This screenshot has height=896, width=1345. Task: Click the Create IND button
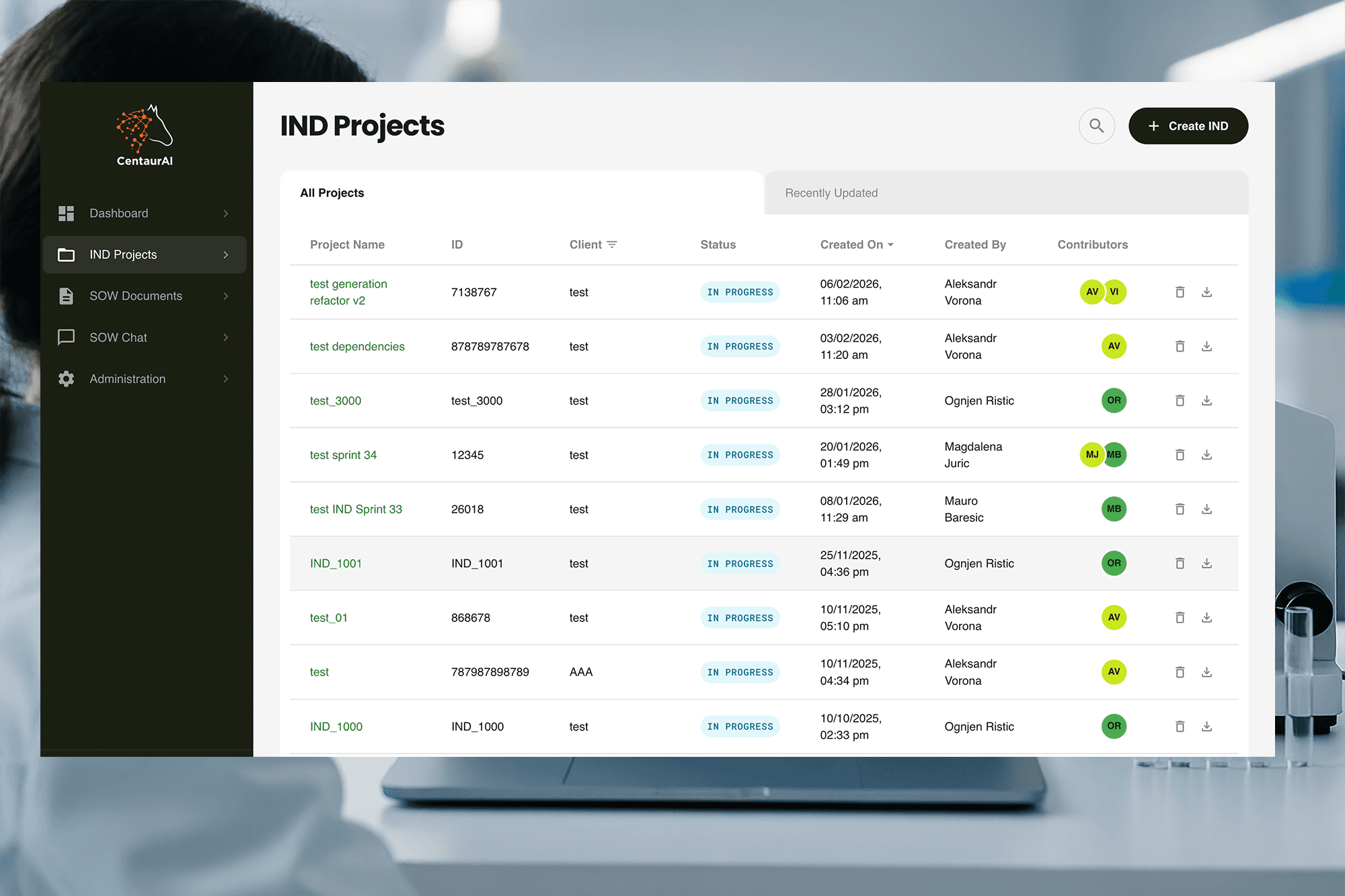pos(1188,126)
